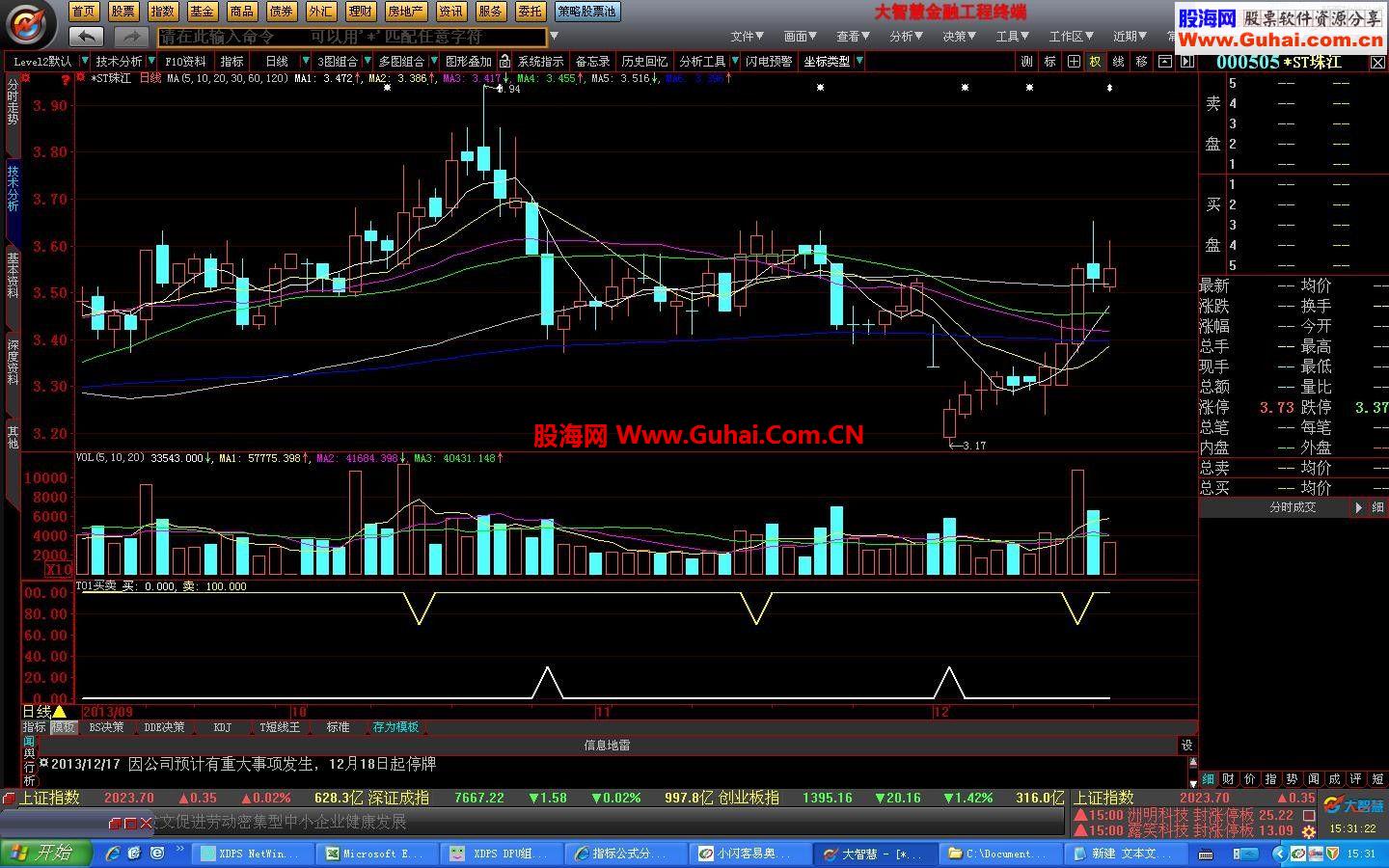
Task: Click the back navigation arrow button
Action: [87, 37]
